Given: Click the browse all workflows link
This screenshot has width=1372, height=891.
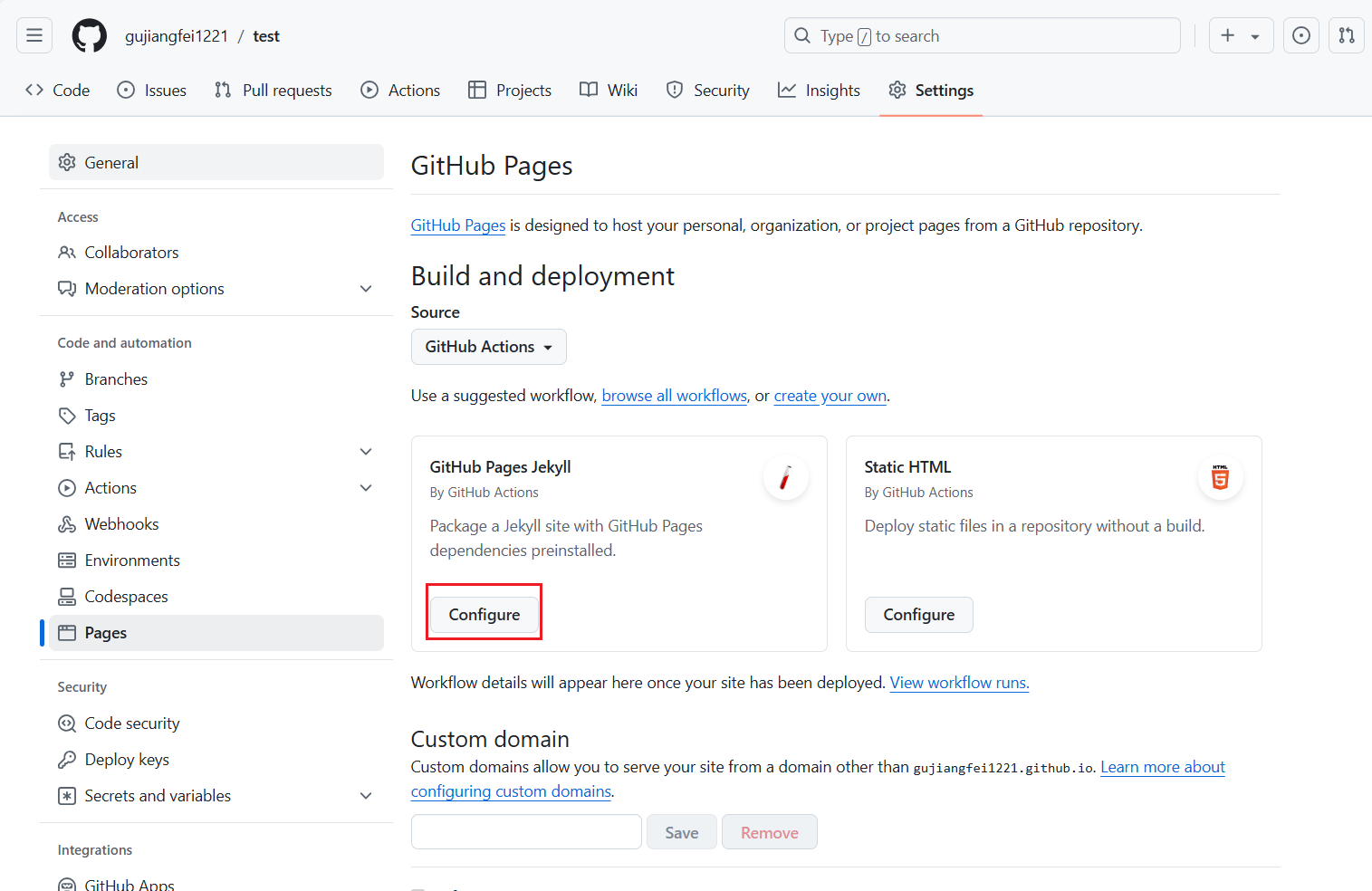Looking at the screenshot, I should [x=674, y=396].
